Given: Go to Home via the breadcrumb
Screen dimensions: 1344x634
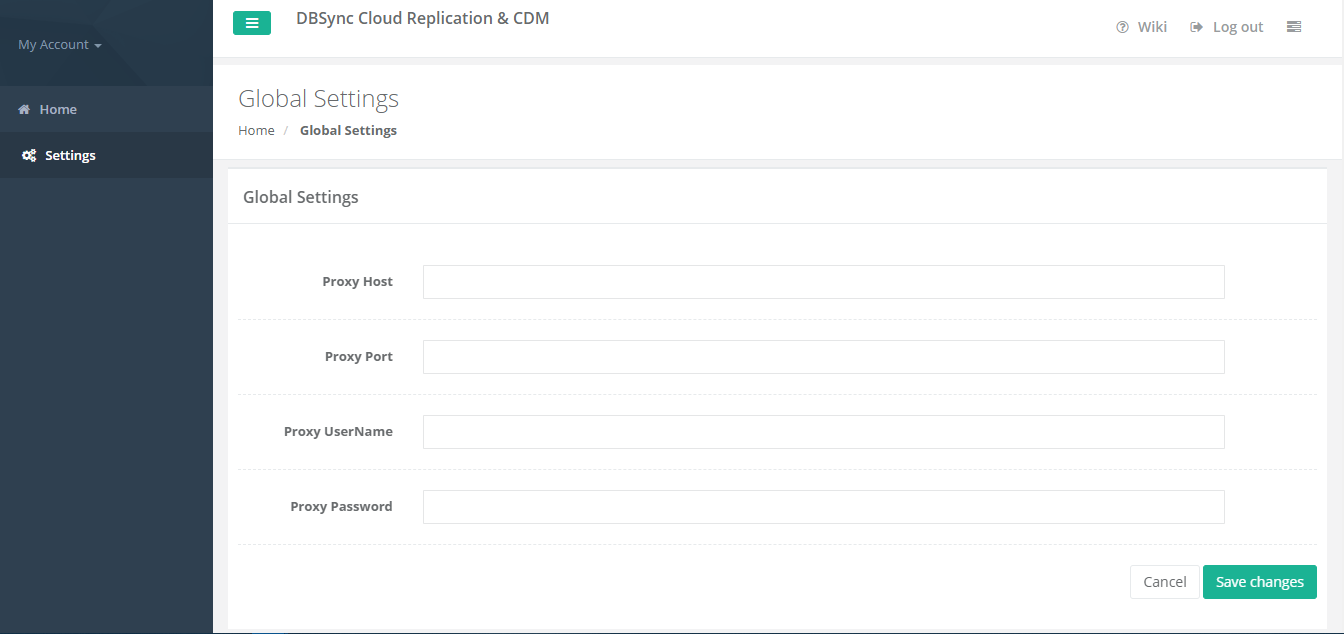Looking at the screenshot, I should 256,131.
